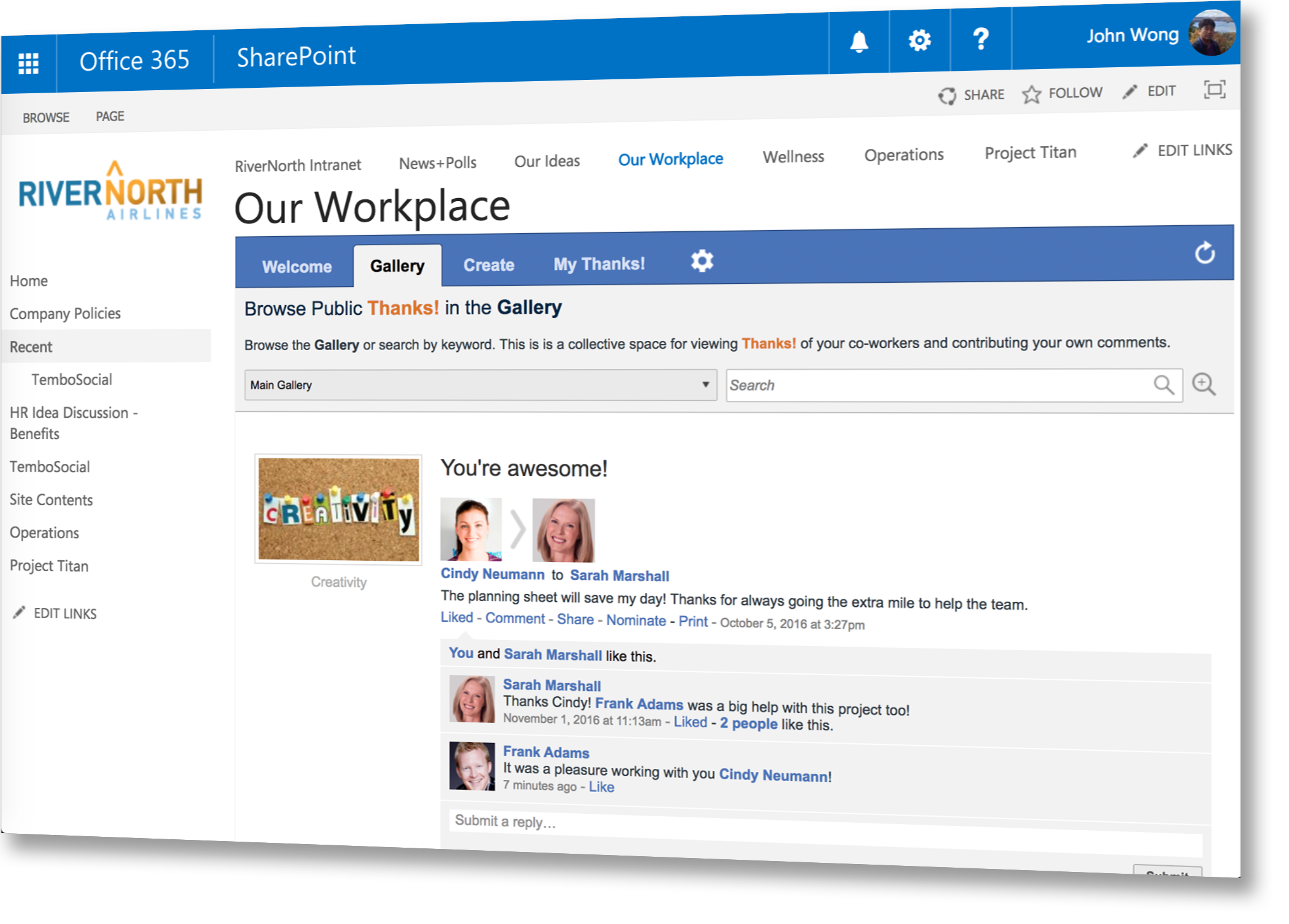Click the FOLLOW star icon

[1031, 94]
